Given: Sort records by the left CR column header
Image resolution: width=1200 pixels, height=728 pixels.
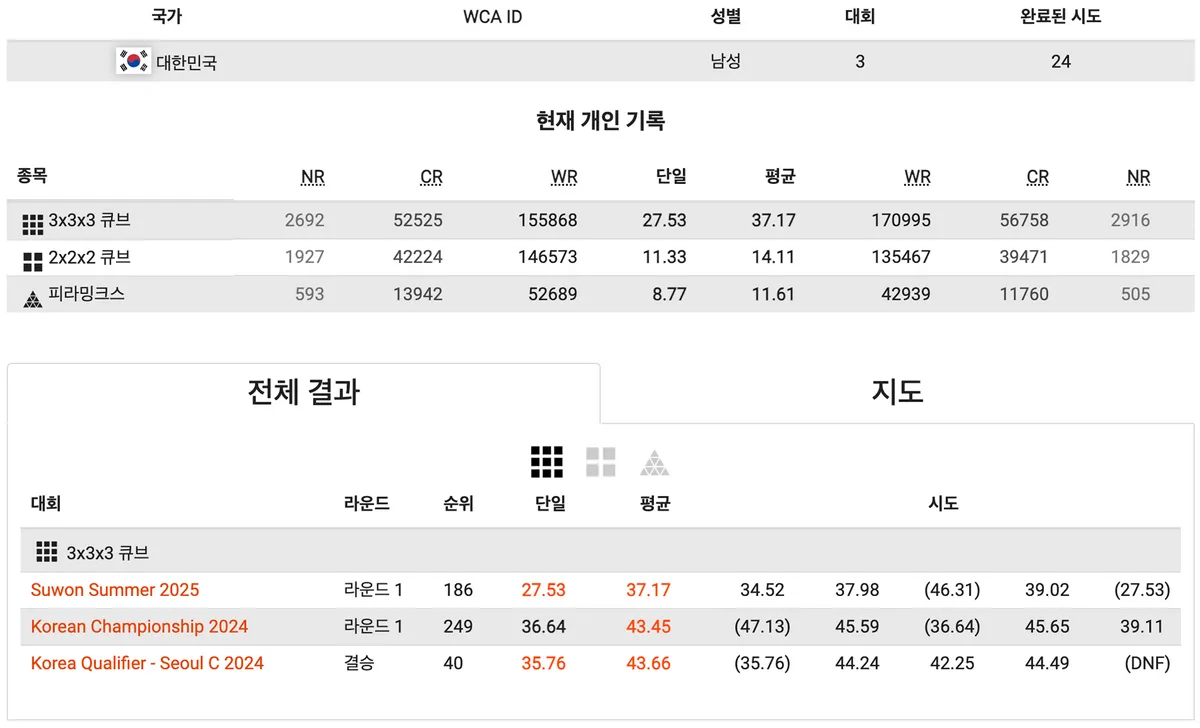Looking at the screenshot, I should click(431, 176).
